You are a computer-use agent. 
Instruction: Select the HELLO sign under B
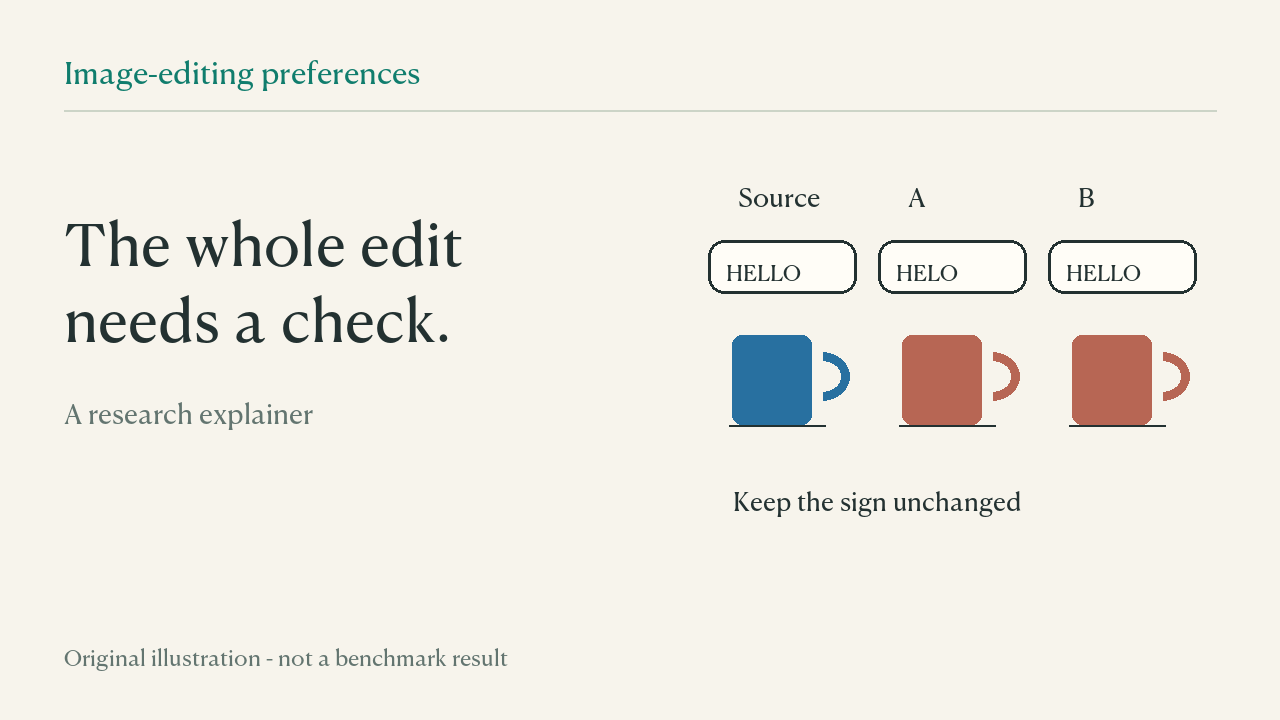pyautogui.click(x=1122, y=267)
